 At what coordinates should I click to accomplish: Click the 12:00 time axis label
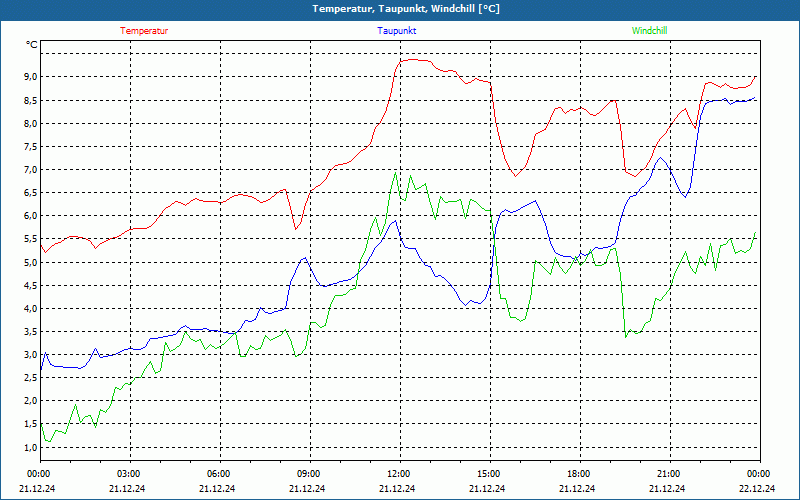click(400, 473)
